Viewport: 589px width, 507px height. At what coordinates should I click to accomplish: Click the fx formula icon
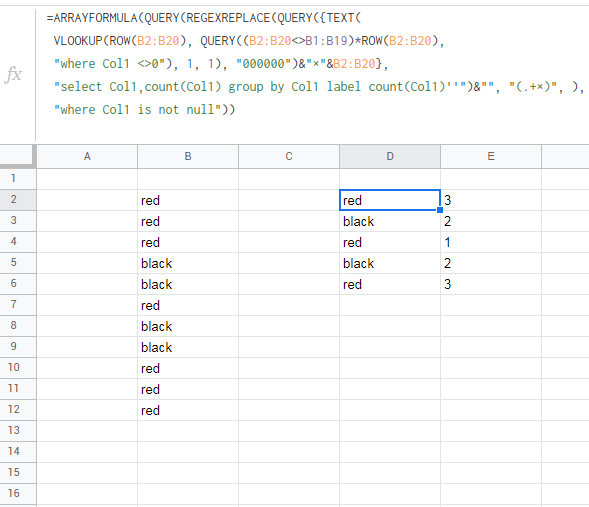(14, 74)
